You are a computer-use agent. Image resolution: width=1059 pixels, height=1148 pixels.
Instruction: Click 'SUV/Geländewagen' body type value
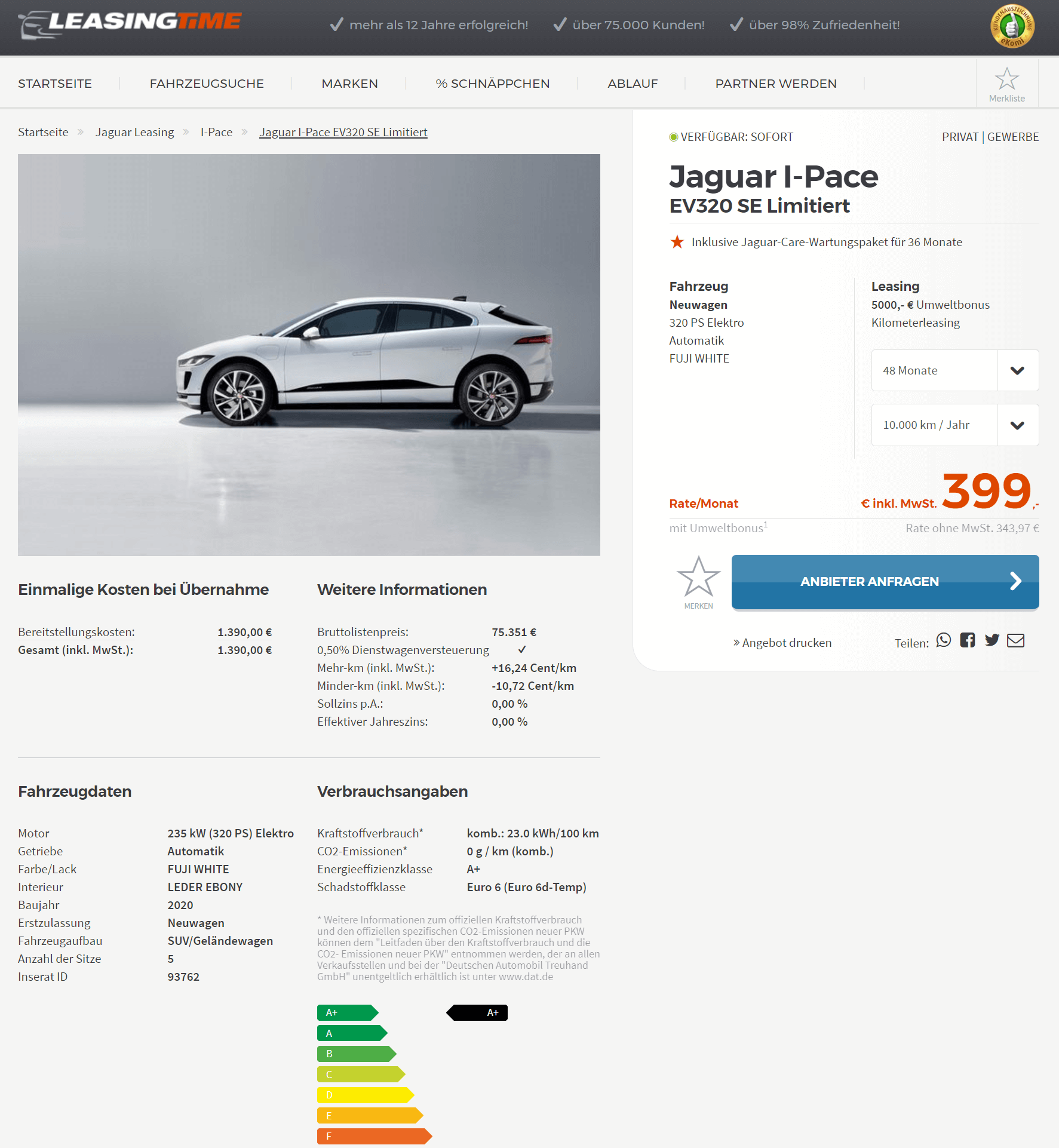pyautogui.click(x=220, y=941)
